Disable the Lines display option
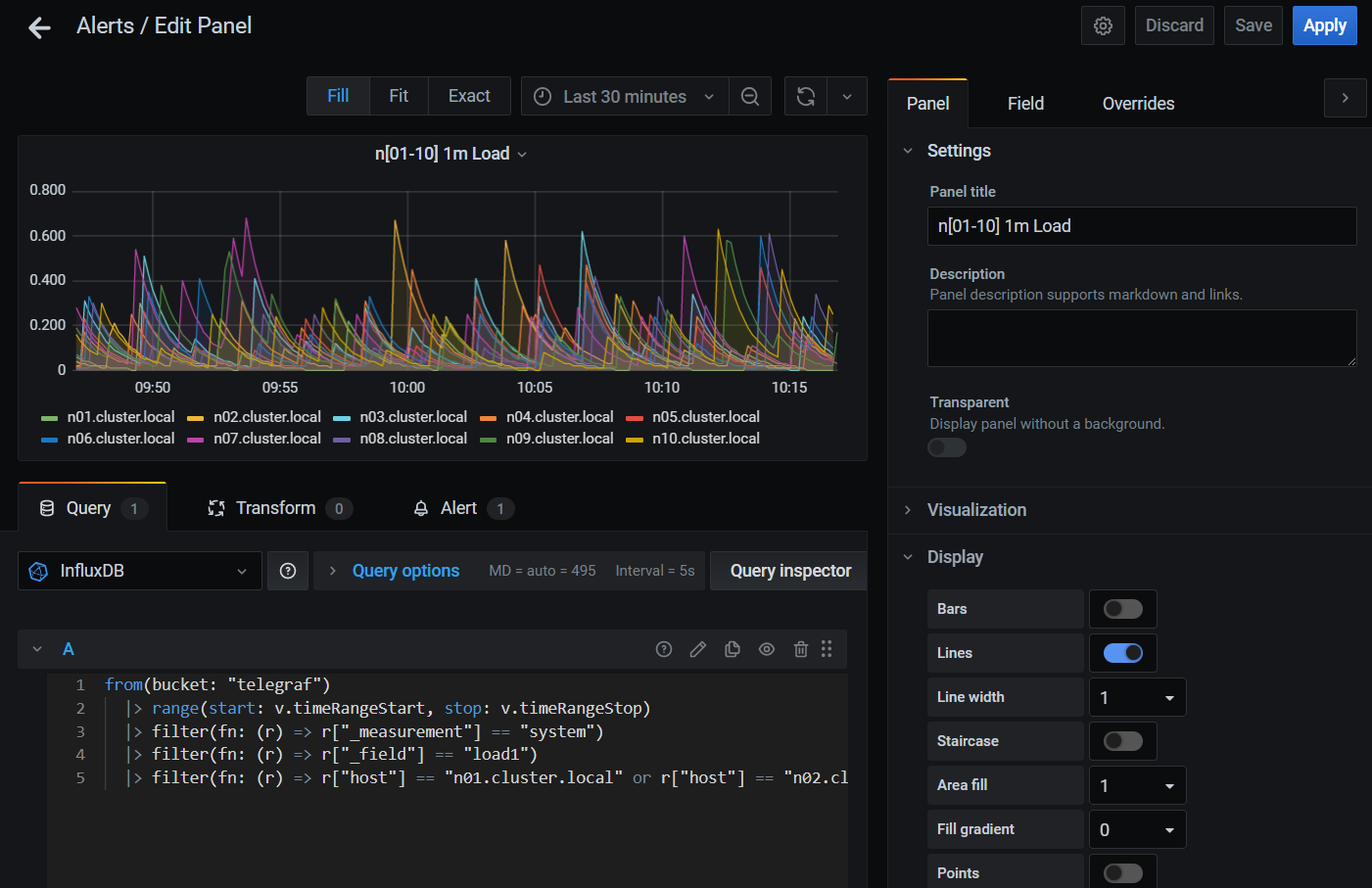This screenshot has width=1372, height=888. pyautogui.click(x=1122, y=652)
